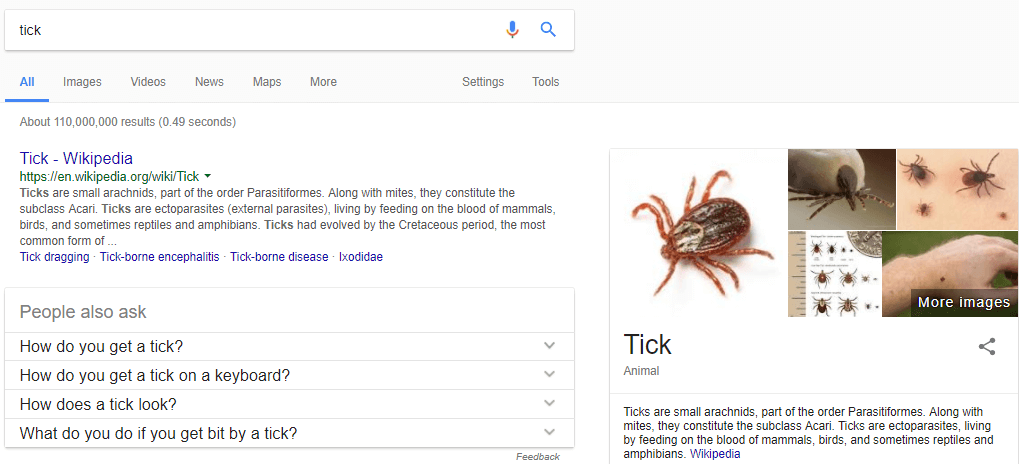Switch to the Images tab
Screen dimensions: 1019x464
(x=82, y=82)
